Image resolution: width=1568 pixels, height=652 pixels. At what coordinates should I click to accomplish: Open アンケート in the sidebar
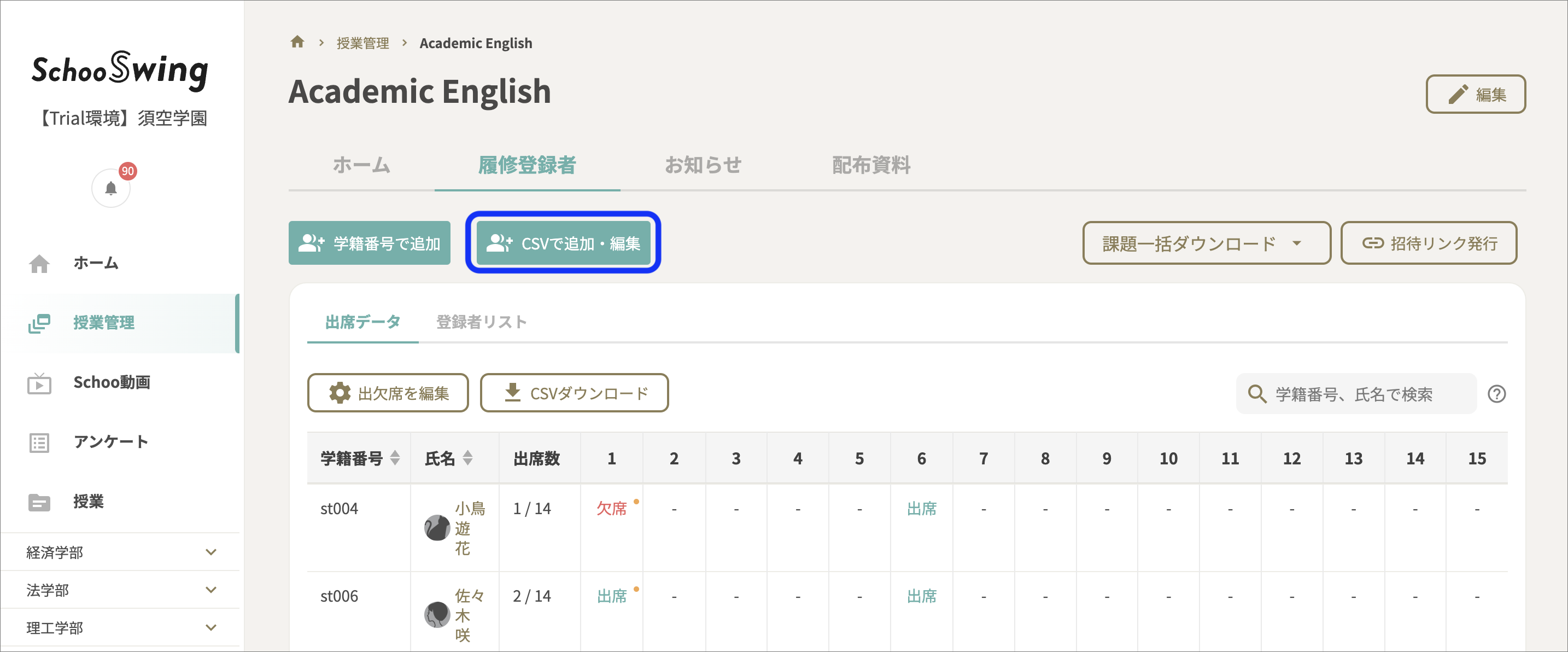[120, 442]
